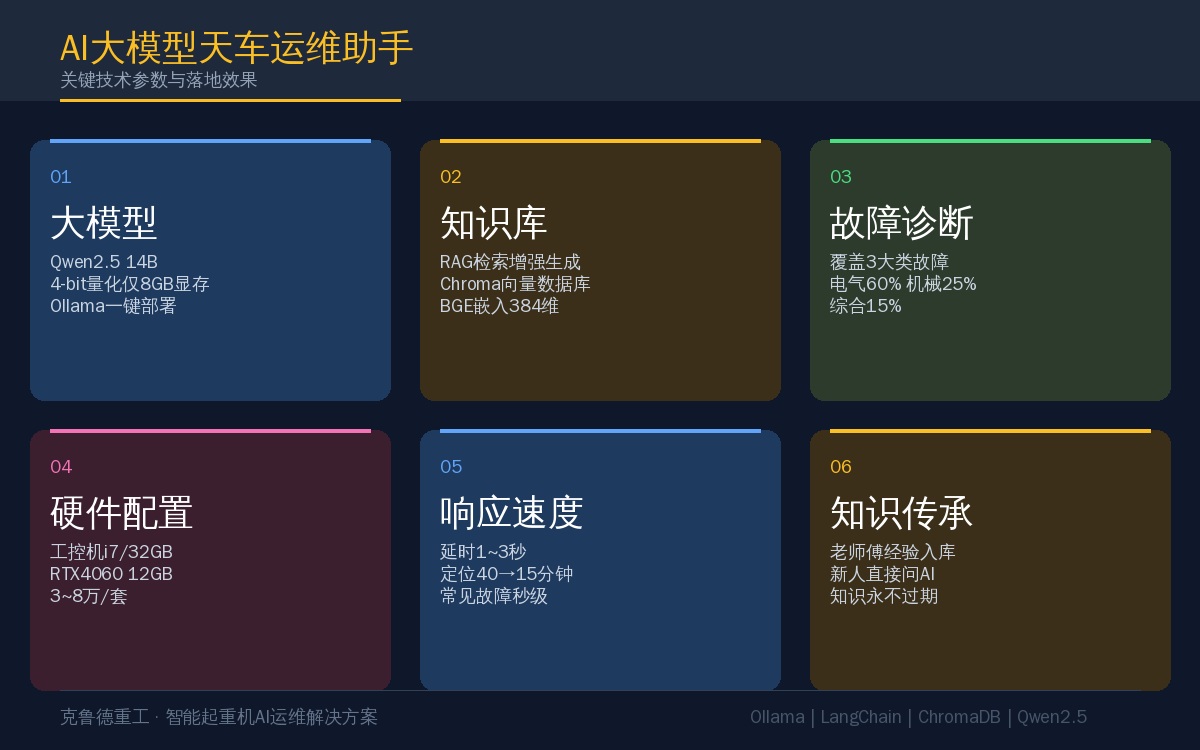
Task: Click card number 03
Action: pyautogui.click(x=841, y=177)
